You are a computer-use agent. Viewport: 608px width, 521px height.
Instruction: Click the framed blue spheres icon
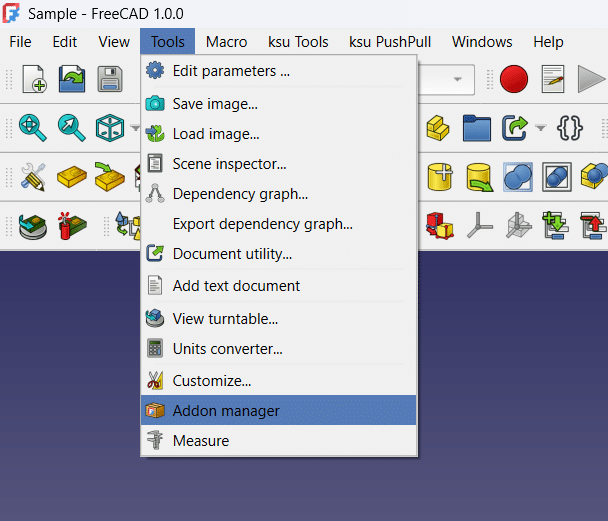pyautogui.click(x=557, y=177)
